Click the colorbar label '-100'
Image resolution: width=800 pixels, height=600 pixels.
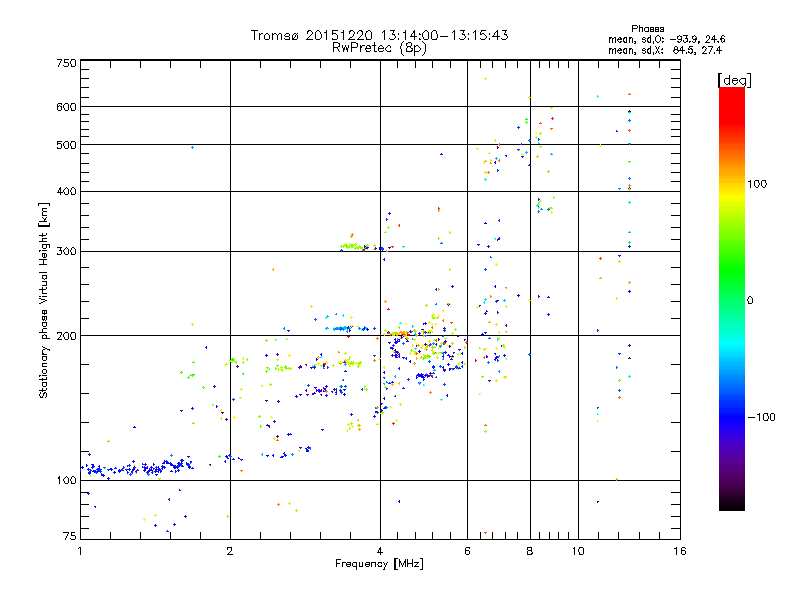(x=761, y=417)
